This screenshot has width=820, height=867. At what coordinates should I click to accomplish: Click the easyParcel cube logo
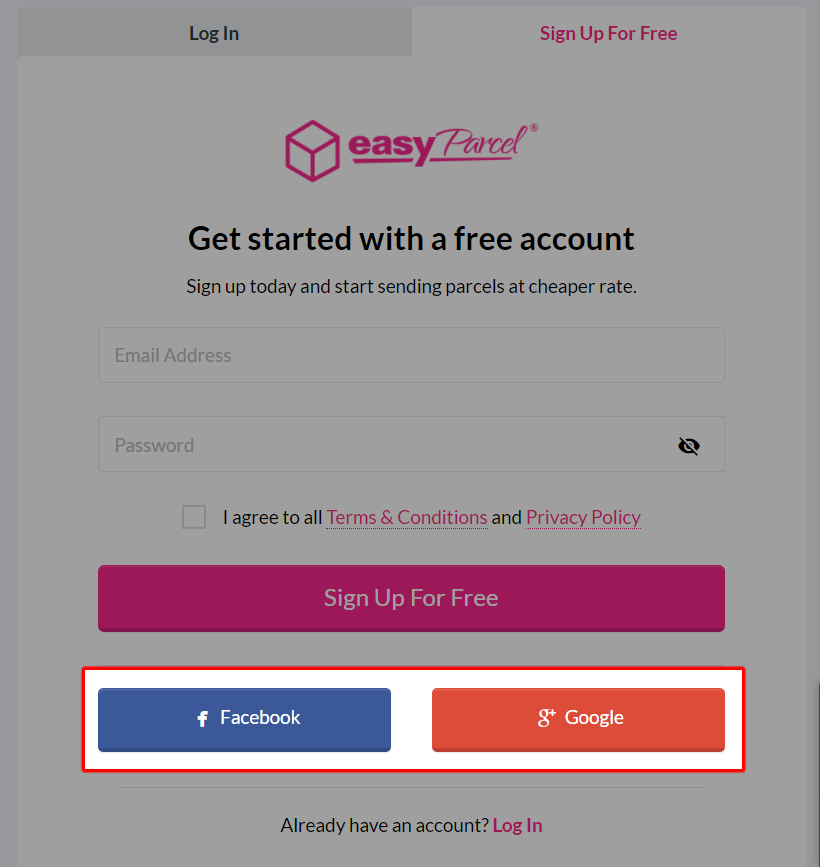(312, 148)
